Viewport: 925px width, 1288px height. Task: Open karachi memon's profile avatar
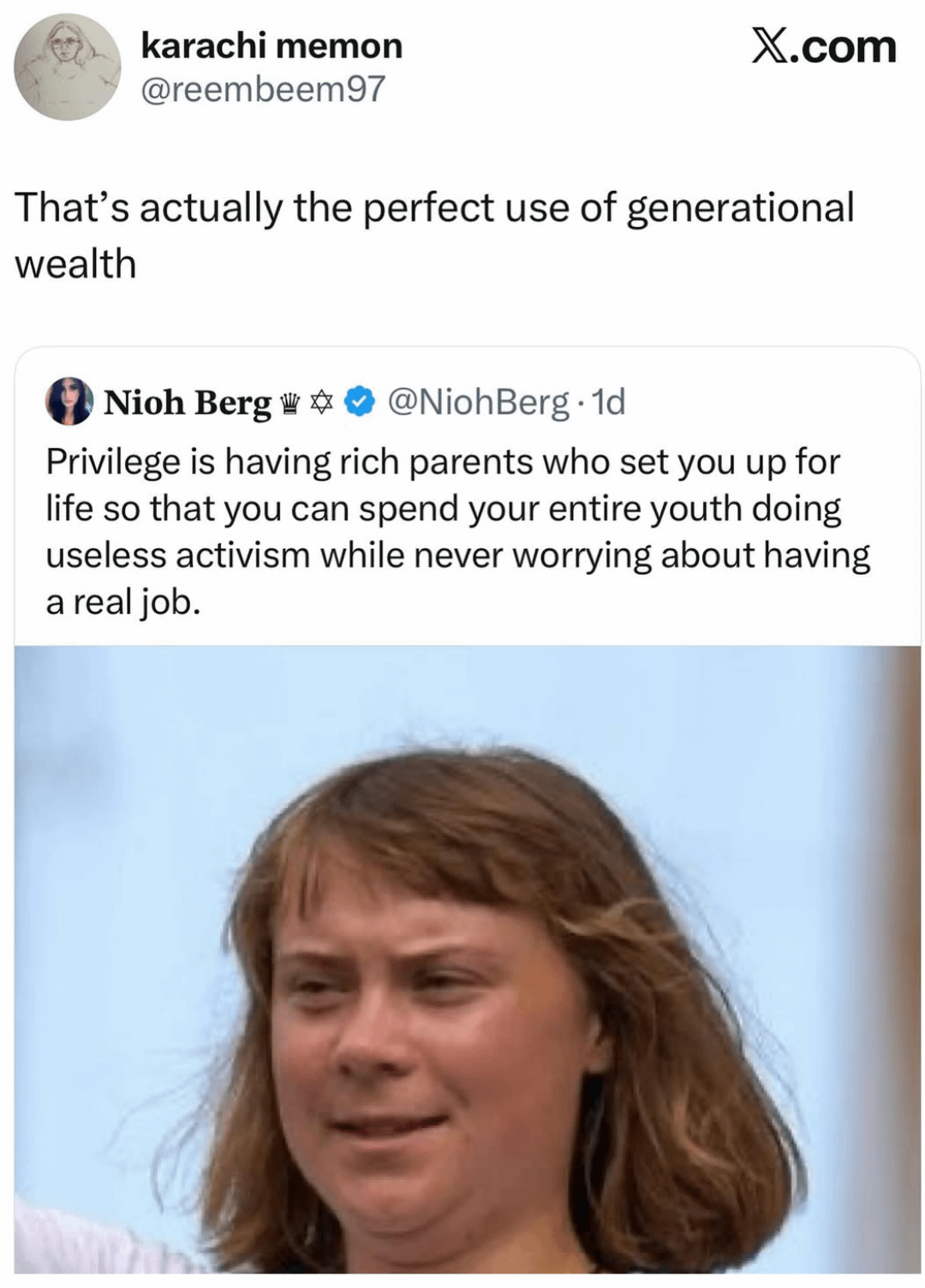pos(68,68)
